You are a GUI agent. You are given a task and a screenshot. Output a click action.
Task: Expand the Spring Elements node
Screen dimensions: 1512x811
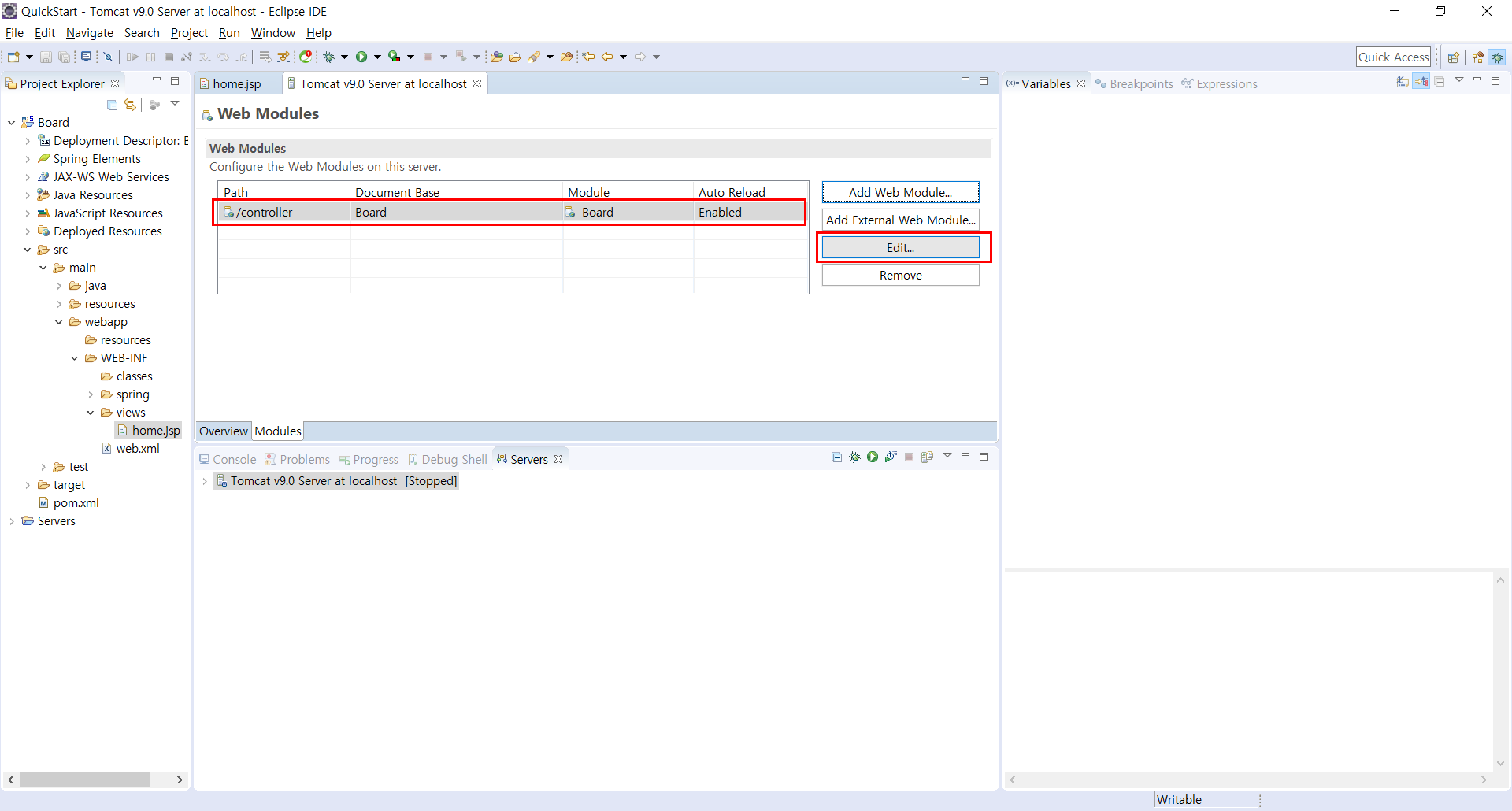pos(28,159)
